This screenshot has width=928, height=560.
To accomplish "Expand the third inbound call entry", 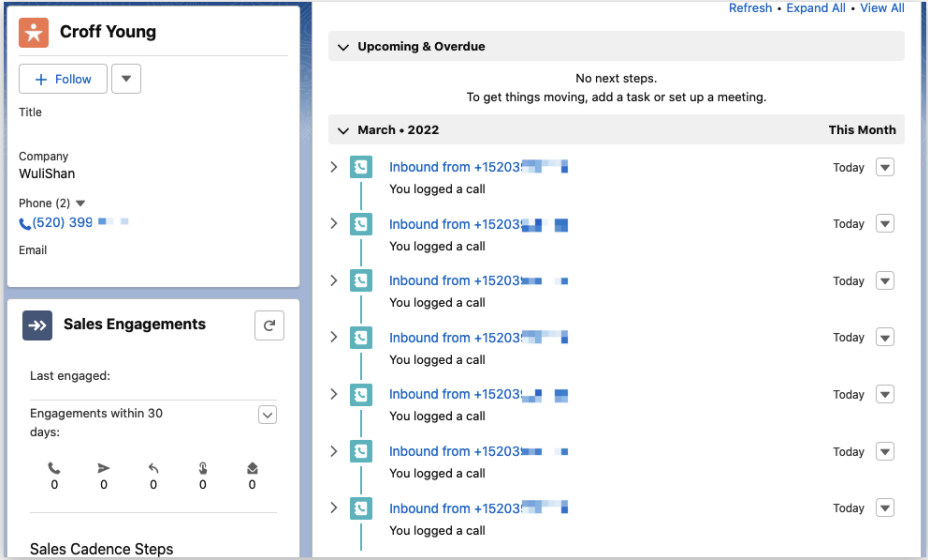I will pyautogui.click(x=334, y=280).
